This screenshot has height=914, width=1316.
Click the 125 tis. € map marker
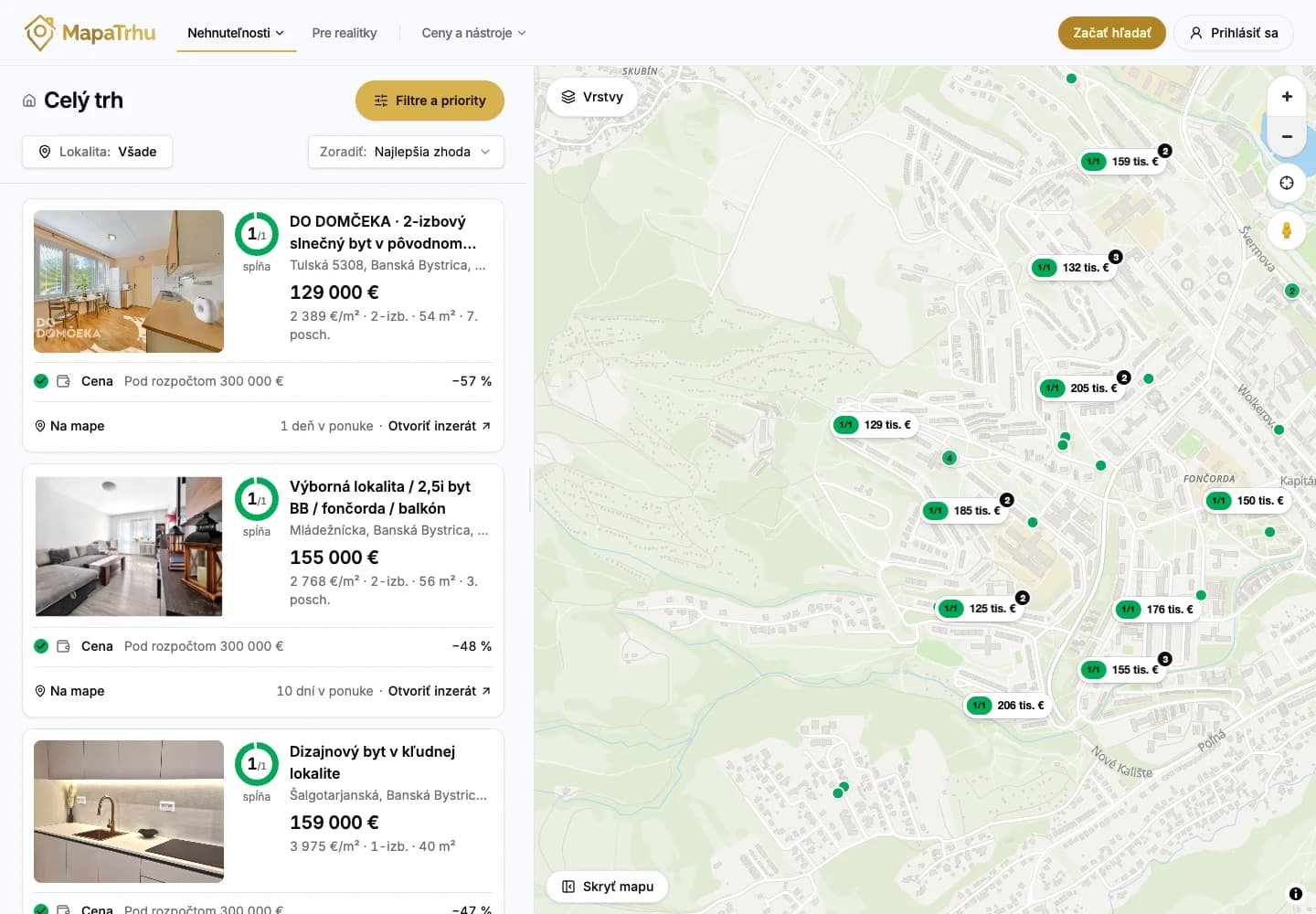[980, 609]
